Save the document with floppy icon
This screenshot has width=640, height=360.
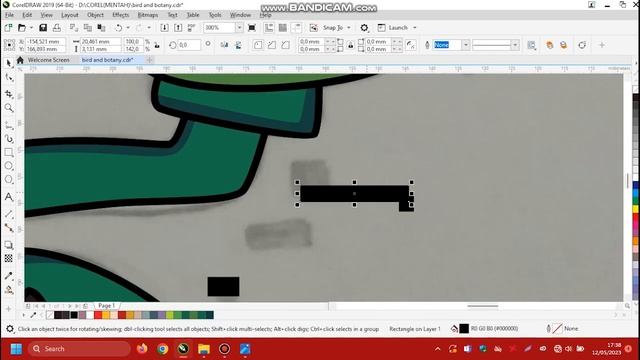(x=43, y=28)
